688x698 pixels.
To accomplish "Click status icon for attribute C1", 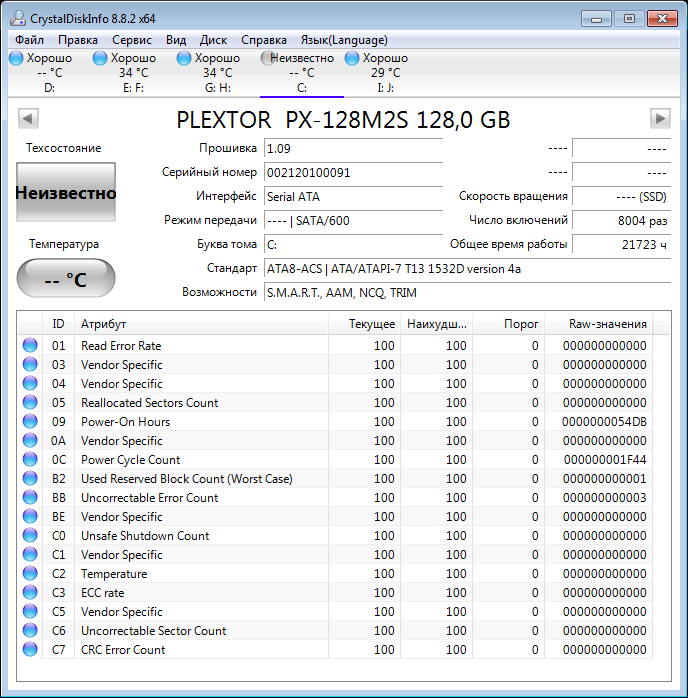I will tap(30, 554).
